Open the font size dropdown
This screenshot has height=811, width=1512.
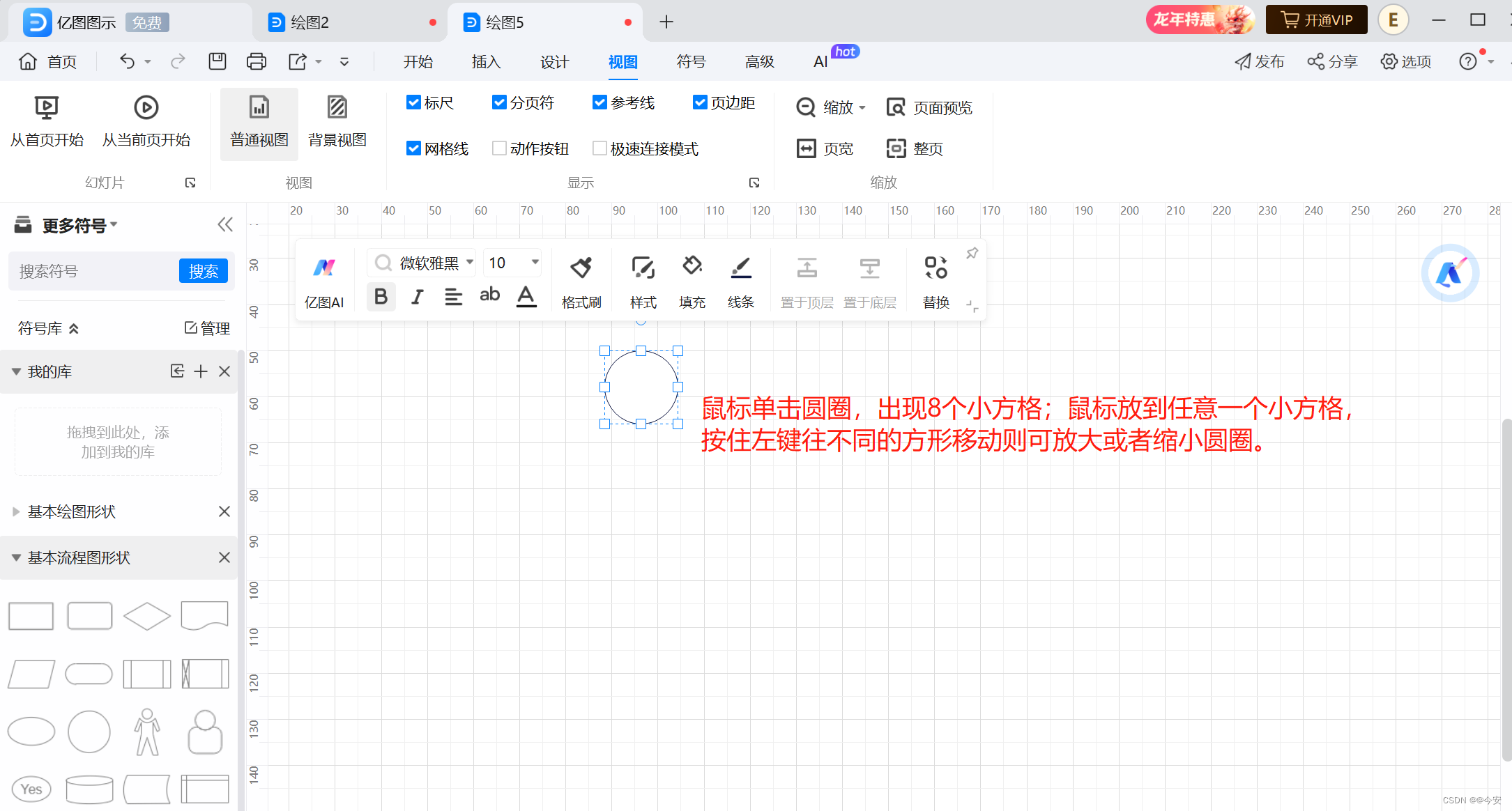click(x=535, y=262)
